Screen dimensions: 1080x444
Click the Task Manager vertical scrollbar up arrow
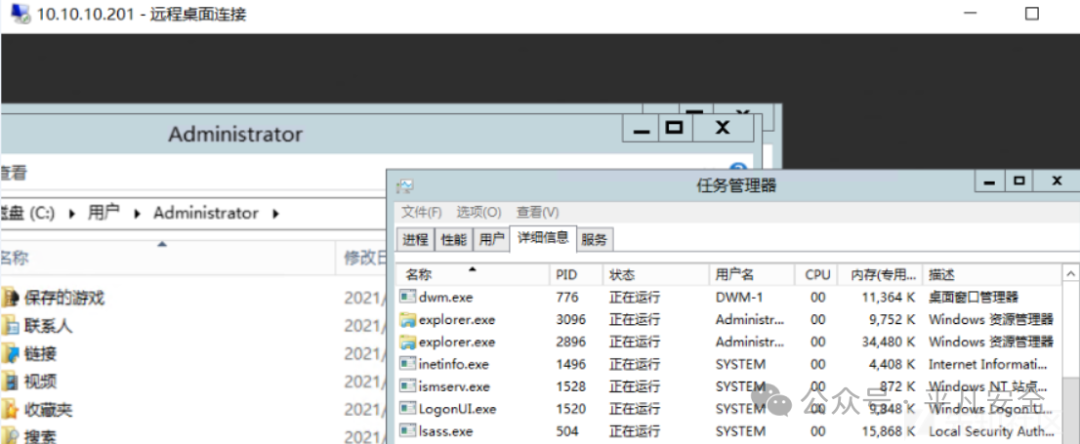(x=1070, y=275)
